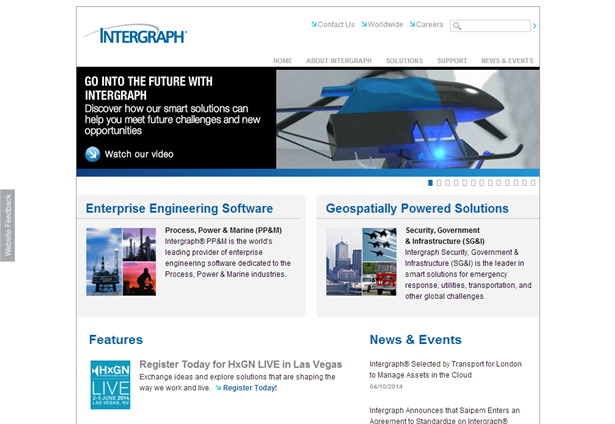Image resolution: width=615 pixels, height=424 pixels.
Task: Open the SUPPORT menu
Action: (x=452, y=61)
